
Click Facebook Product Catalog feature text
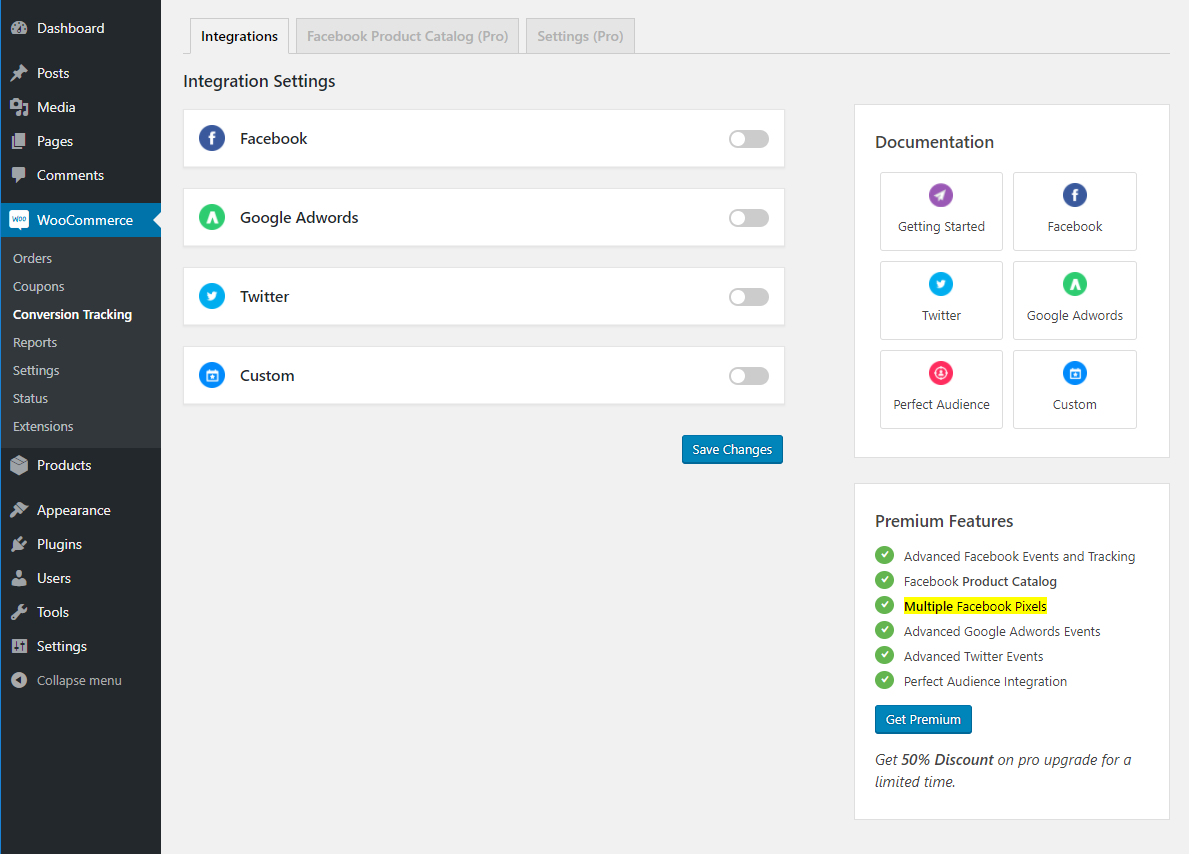coord(980,582)
